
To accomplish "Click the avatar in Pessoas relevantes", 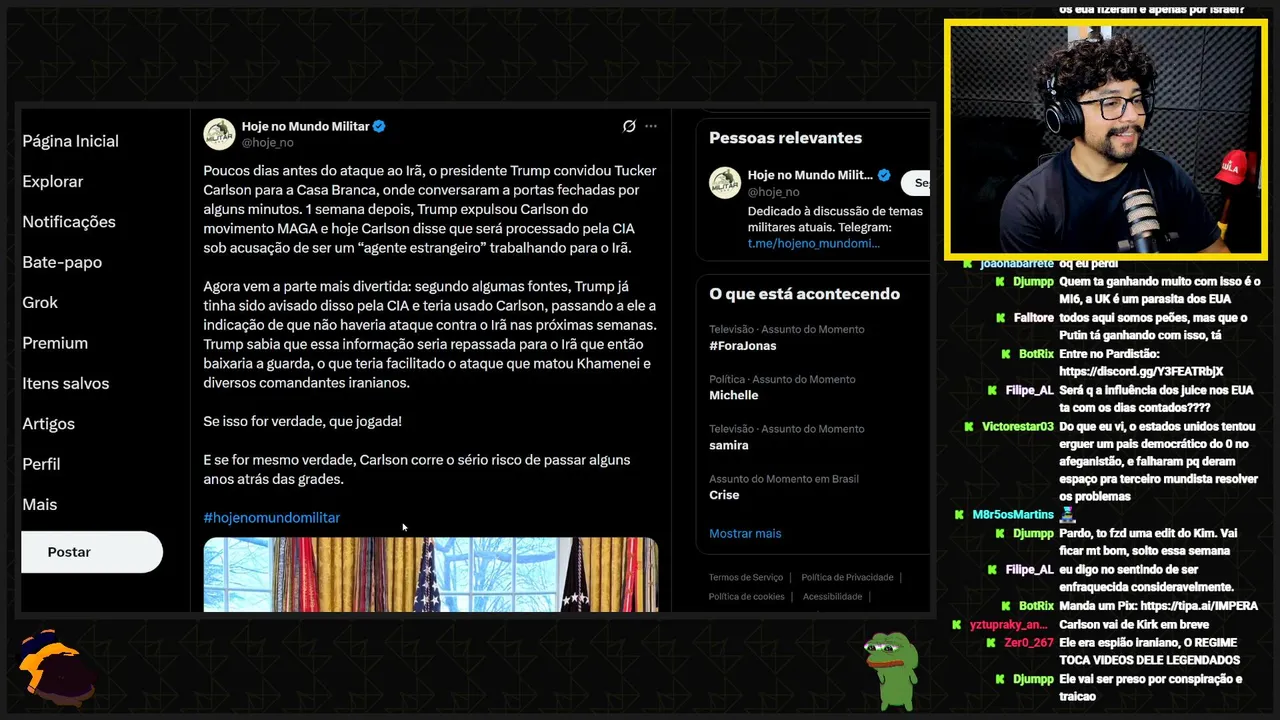I will [x=725, y=182].
